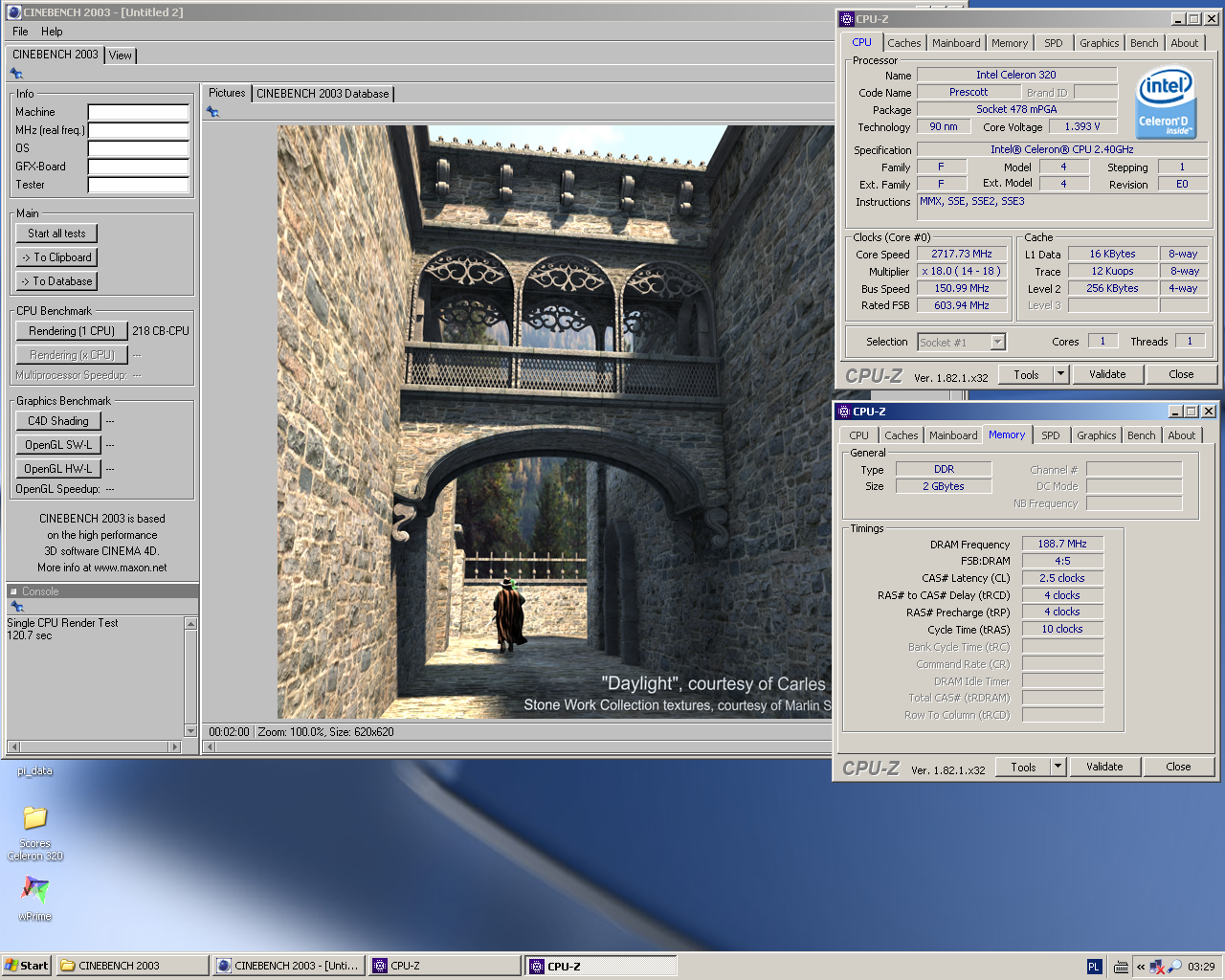Click the 218 CB-CPU result text
1225x980 pixels.
[x=161, y=331]
